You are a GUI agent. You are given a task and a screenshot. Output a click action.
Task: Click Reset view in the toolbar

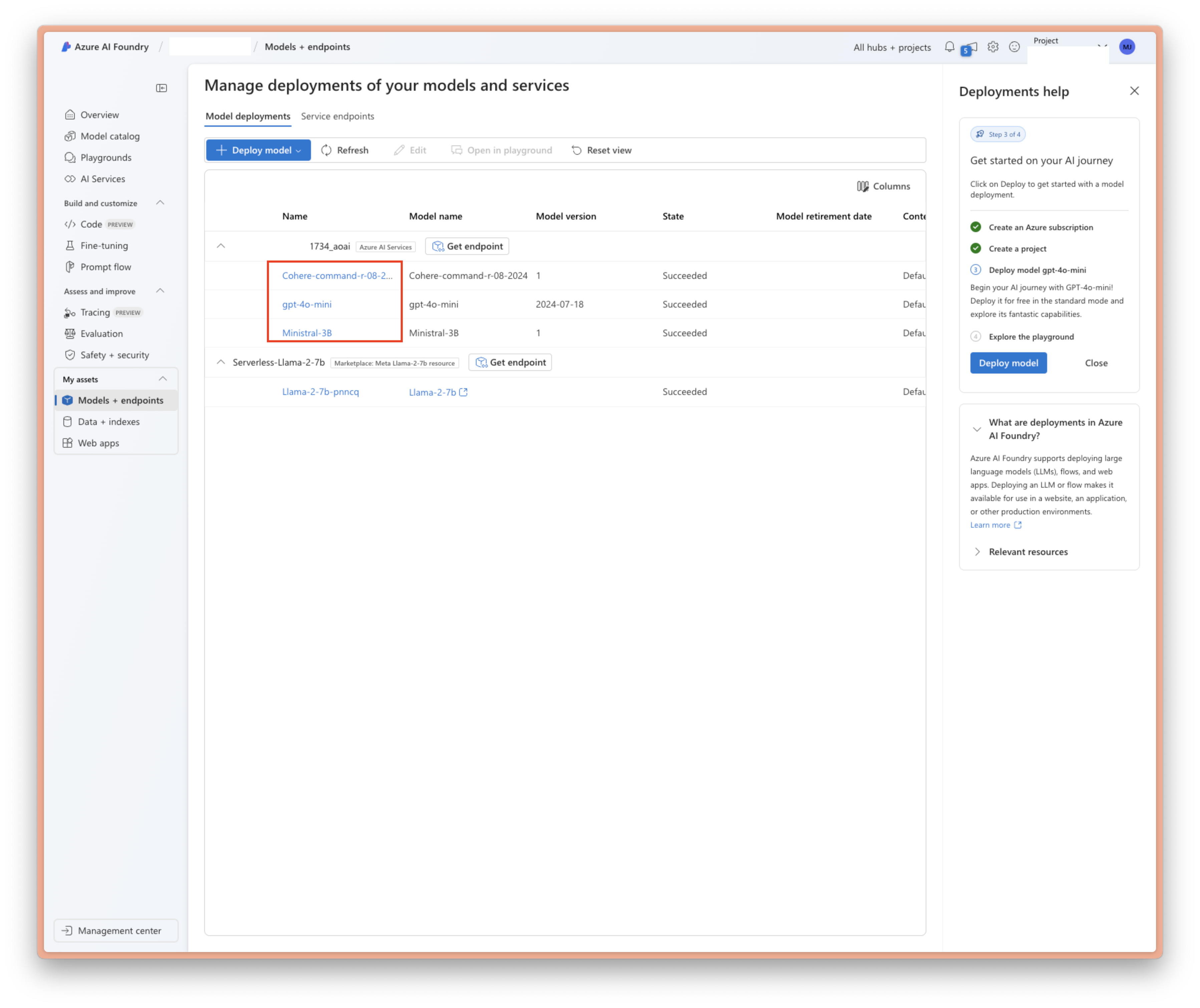pyautogui.click(x=601, y=150)
